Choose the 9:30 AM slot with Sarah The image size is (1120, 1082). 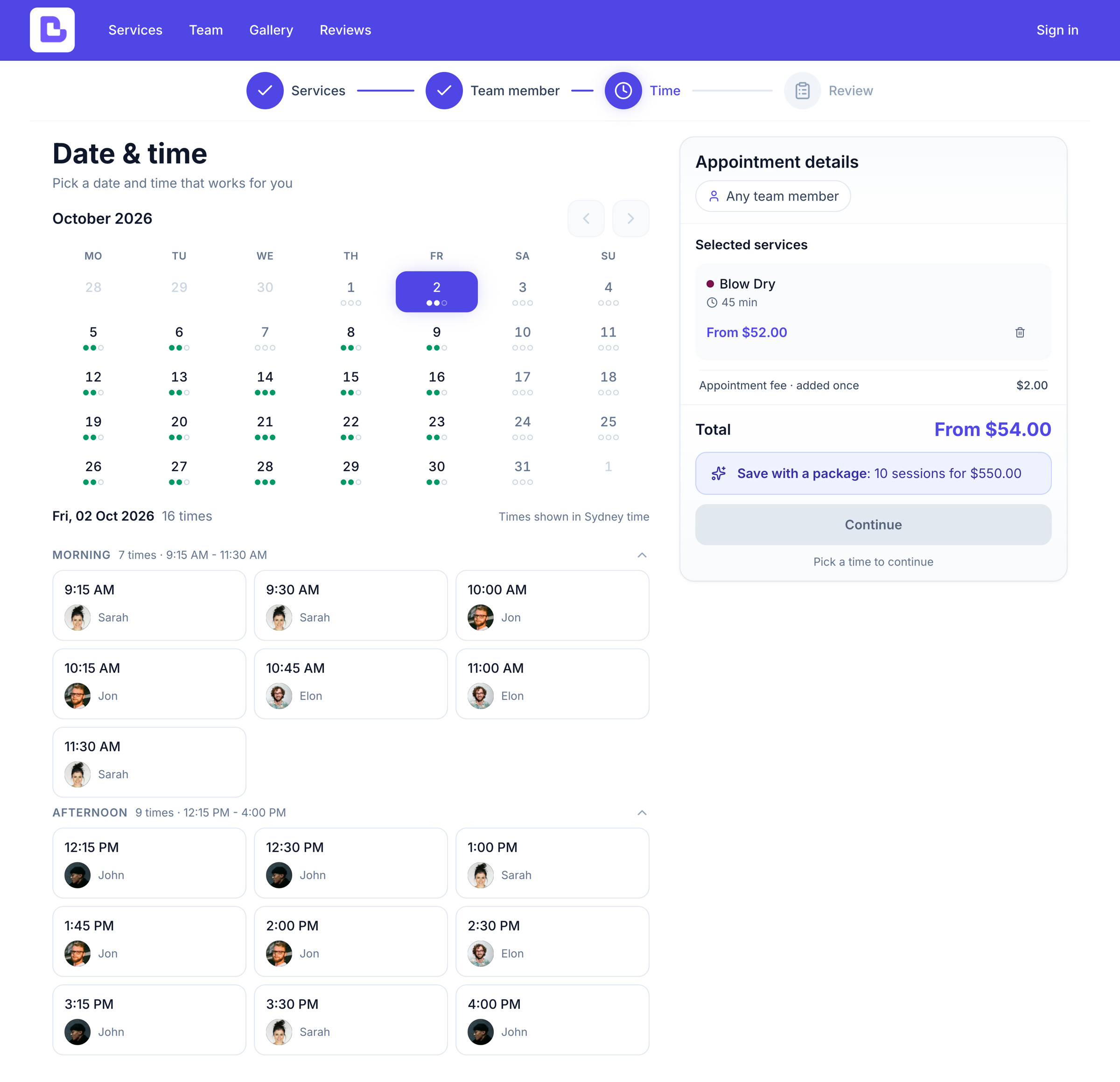(351, 605)
